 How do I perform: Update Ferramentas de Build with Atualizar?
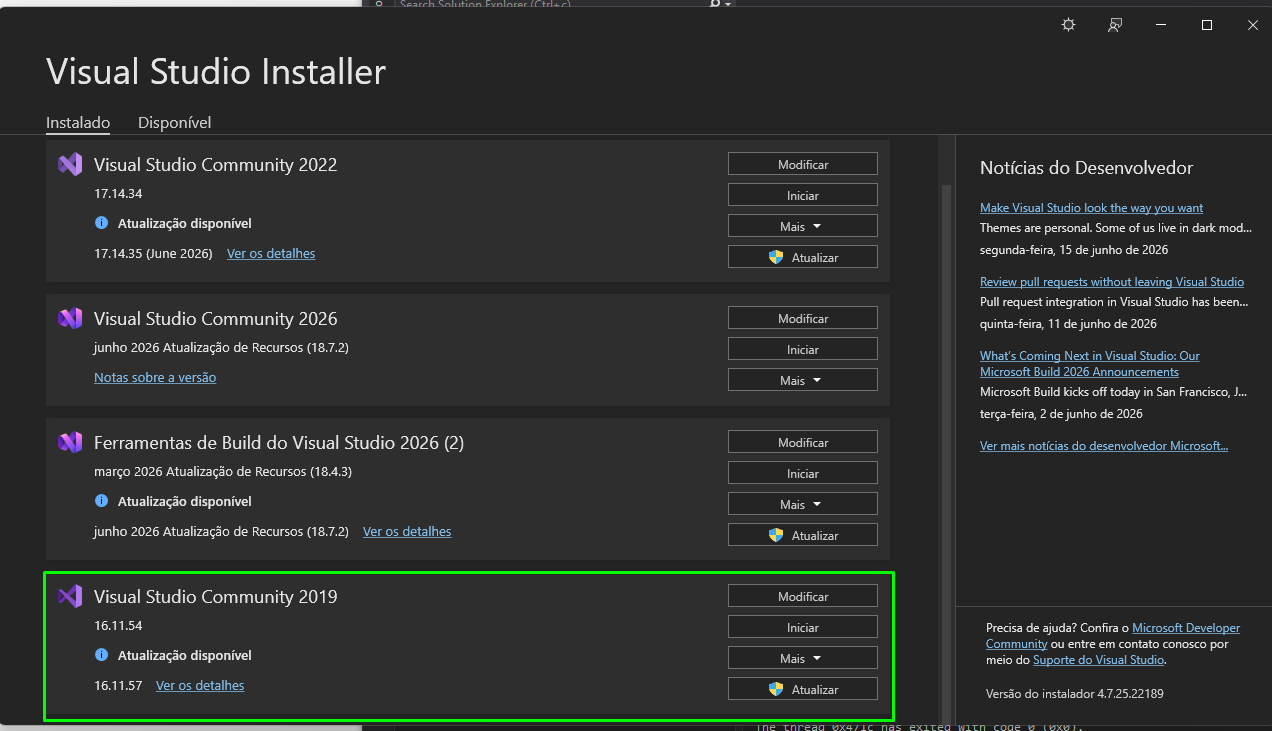[x=803, y=535]
